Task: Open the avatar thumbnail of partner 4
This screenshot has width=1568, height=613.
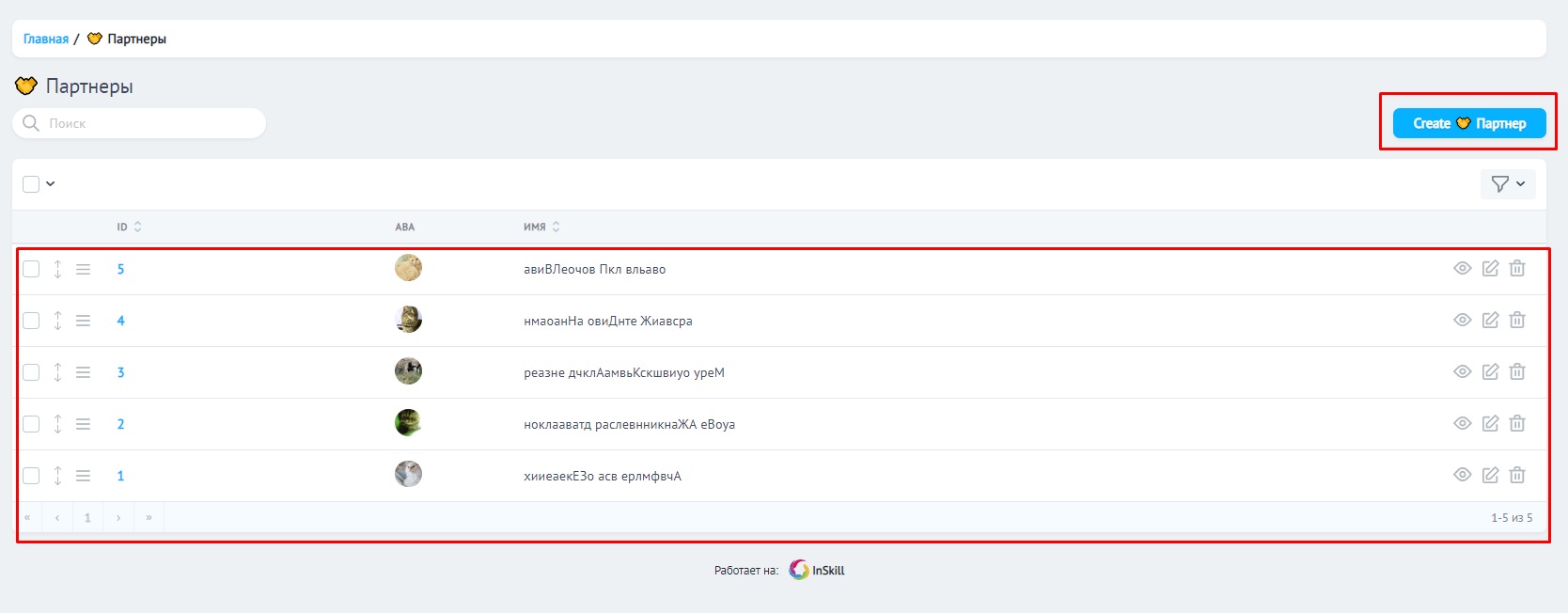Action: click(408, 320)
